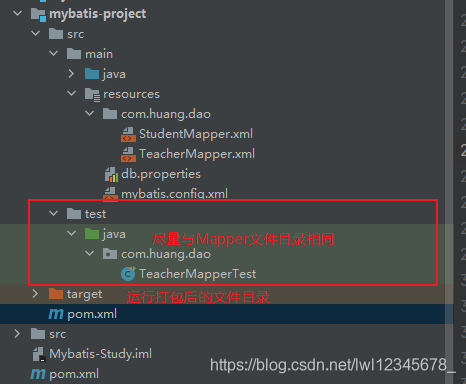Click the Maven icon of bottom pom.xml
The image size is (466, 384).
[x=38, y=374]
